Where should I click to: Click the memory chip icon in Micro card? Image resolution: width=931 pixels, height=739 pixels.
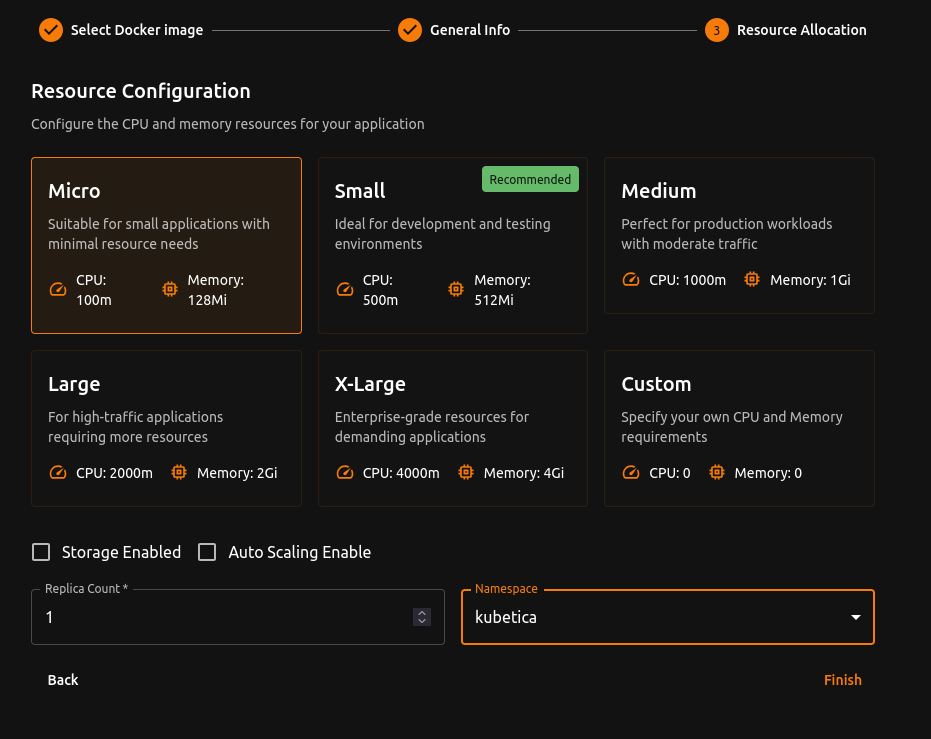[170, 289]
